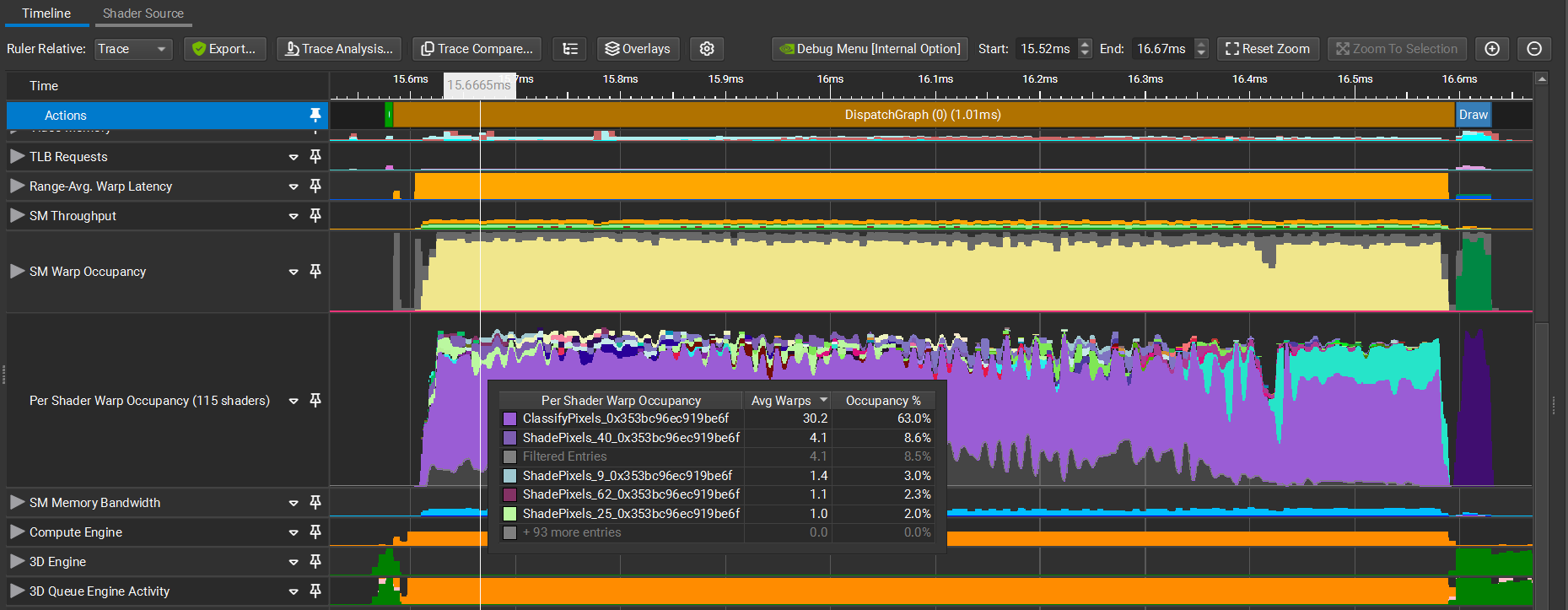Pin the SM Memory Bandwidth row
The image size is (1568, 610).
click(x=315, y=502)
